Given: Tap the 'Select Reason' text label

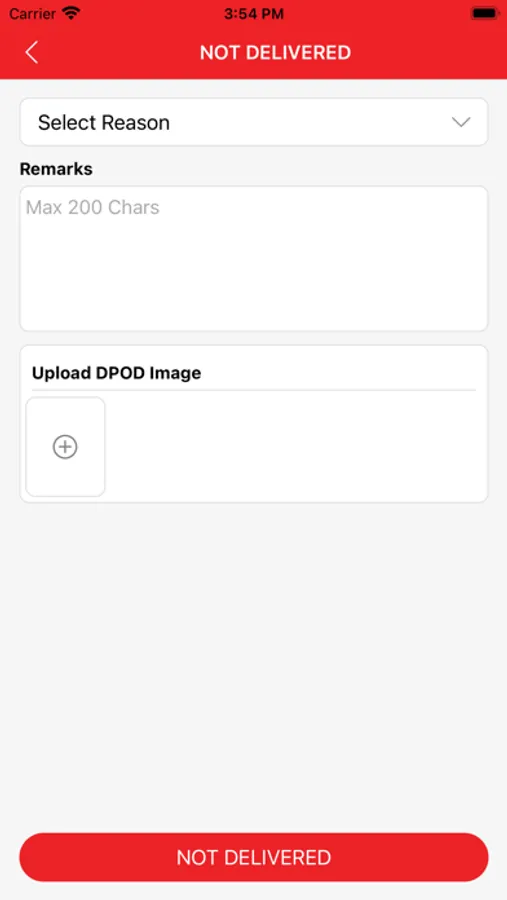Looking at the screenshot, I should (x=104, y=122).
